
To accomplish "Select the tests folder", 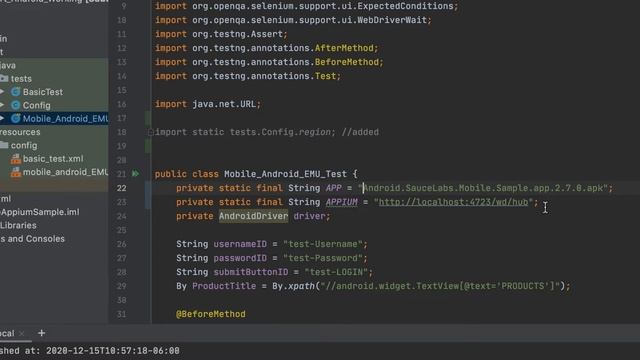I will (21, 78).
